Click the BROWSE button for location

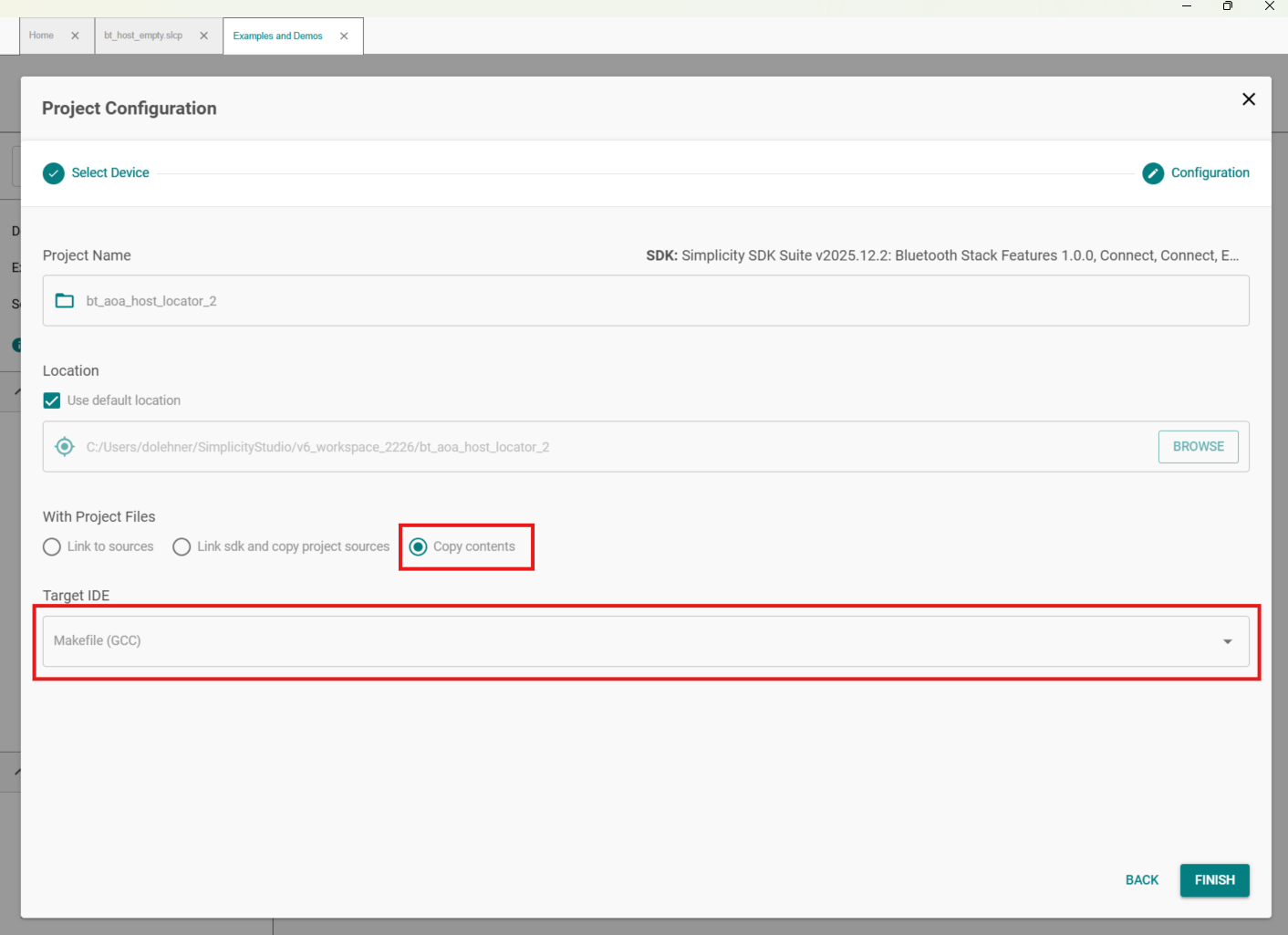tap(1199, 447)
